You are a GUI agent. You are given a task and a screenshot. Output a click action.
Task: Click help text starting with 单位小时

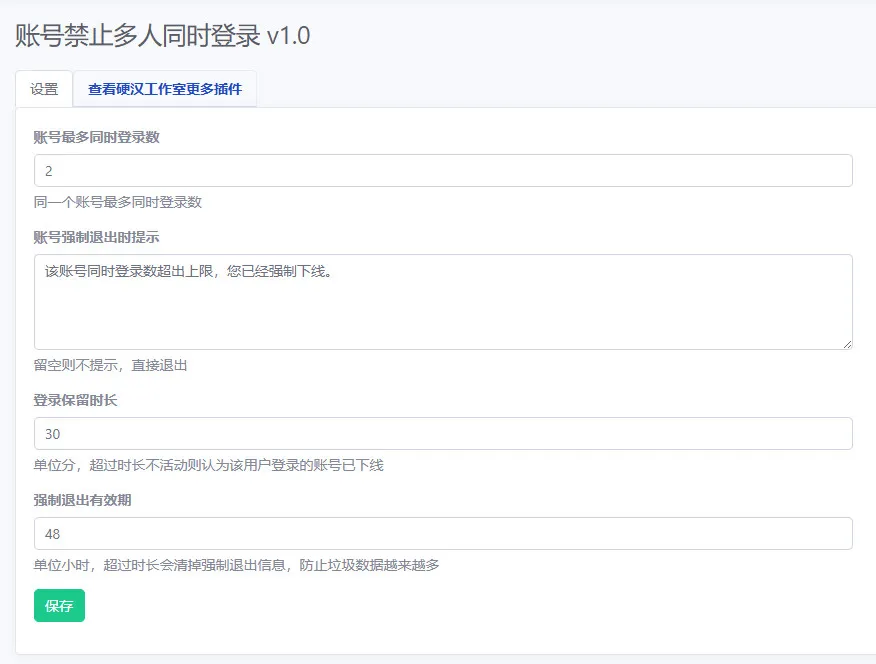236,565
